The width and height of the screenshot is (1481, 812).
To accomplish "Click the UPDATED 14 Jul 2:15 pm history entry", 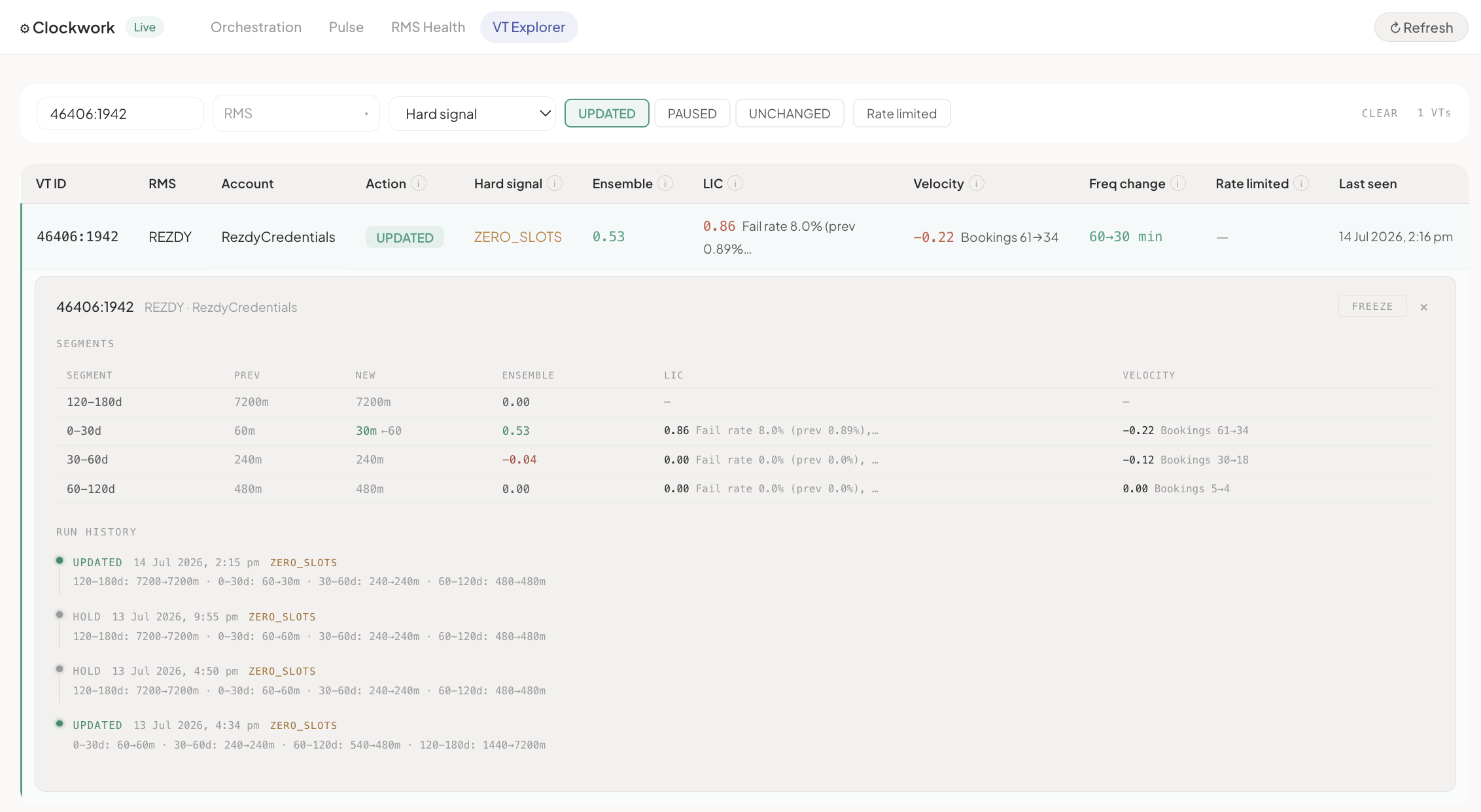I will coord(309,572).
